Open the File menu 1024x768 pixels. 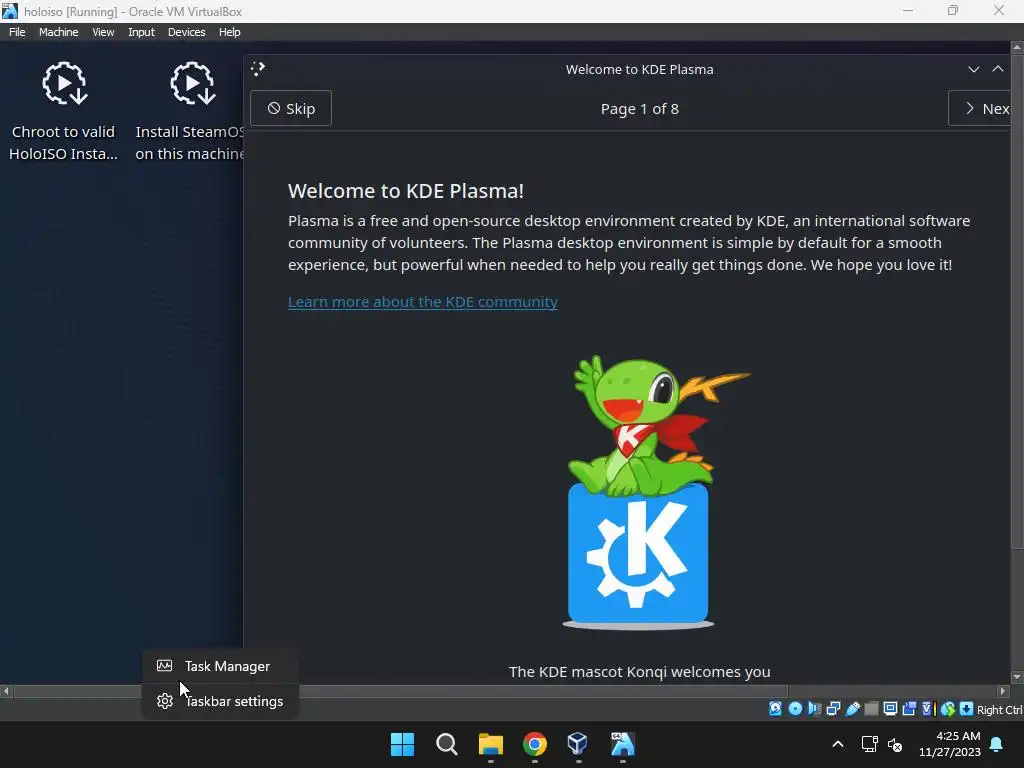(x=17, y=32)
